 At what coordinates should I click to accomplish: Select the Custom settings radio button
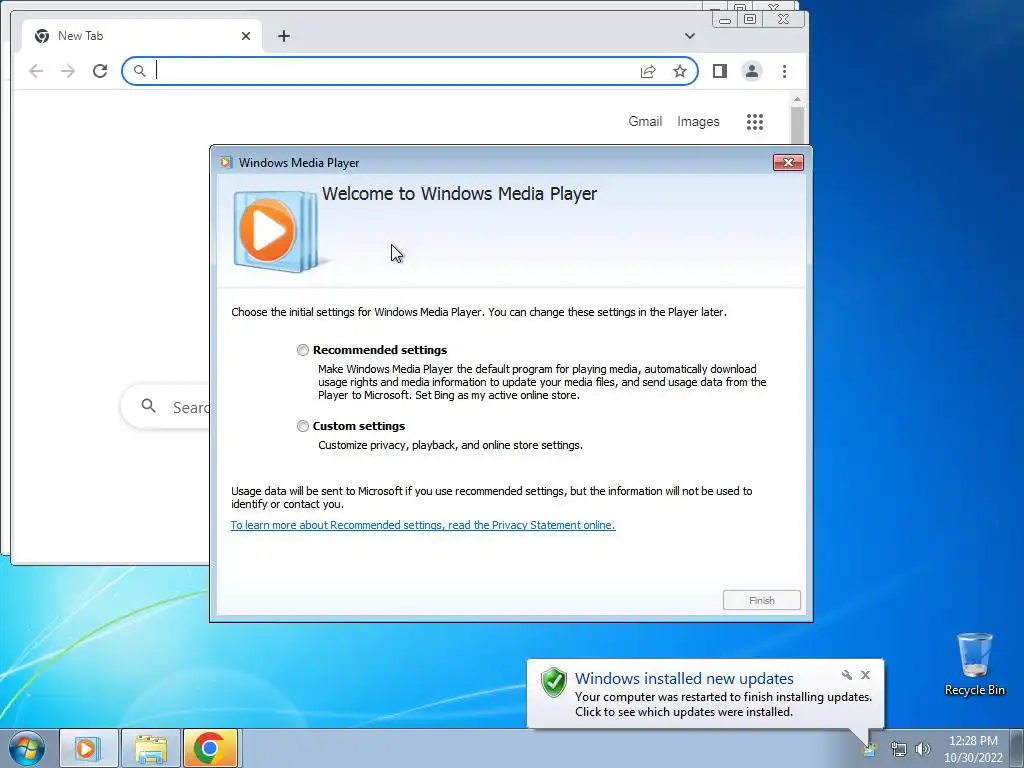tap(302, 426)
